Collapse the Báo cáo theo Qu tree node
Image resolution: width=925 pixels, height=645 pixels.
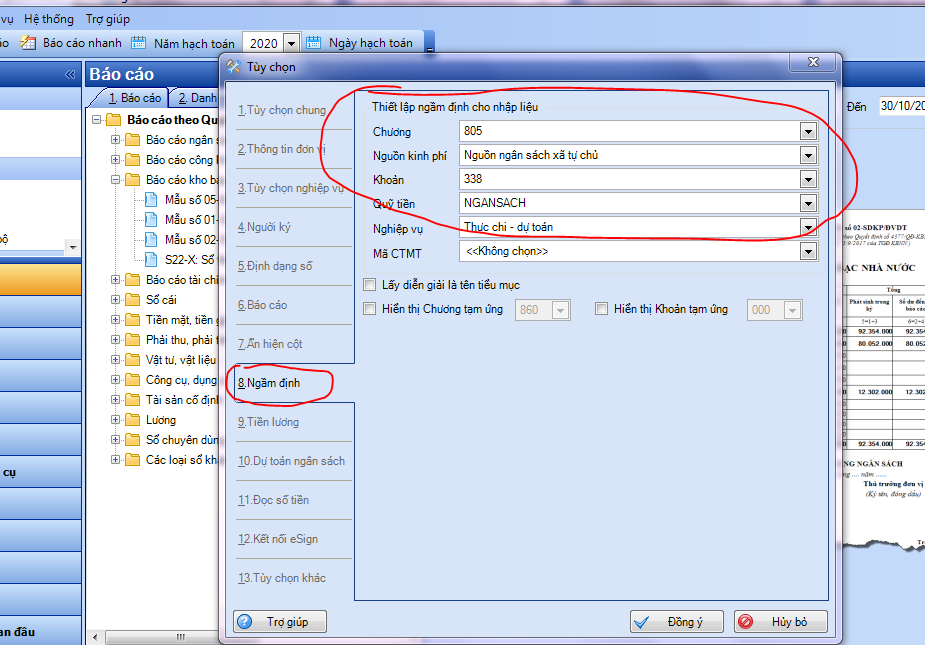[96, 120]
